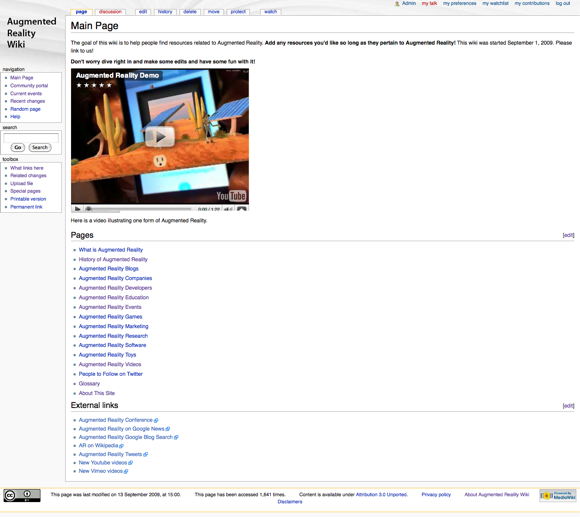Open the edit tab

(143, 12)
